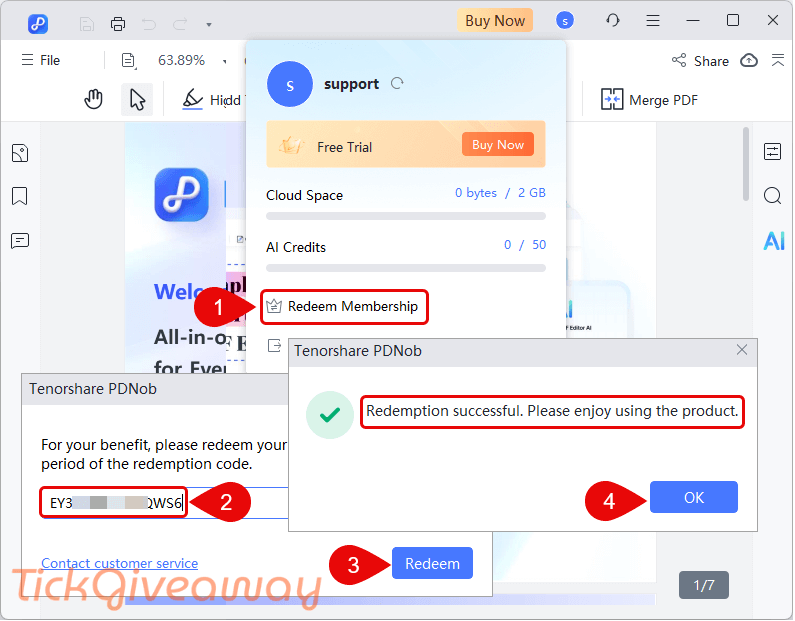The width and height of the screenshot is (795, 621).
Task: Click the Cloud Space usage bar
Action: 406,216
